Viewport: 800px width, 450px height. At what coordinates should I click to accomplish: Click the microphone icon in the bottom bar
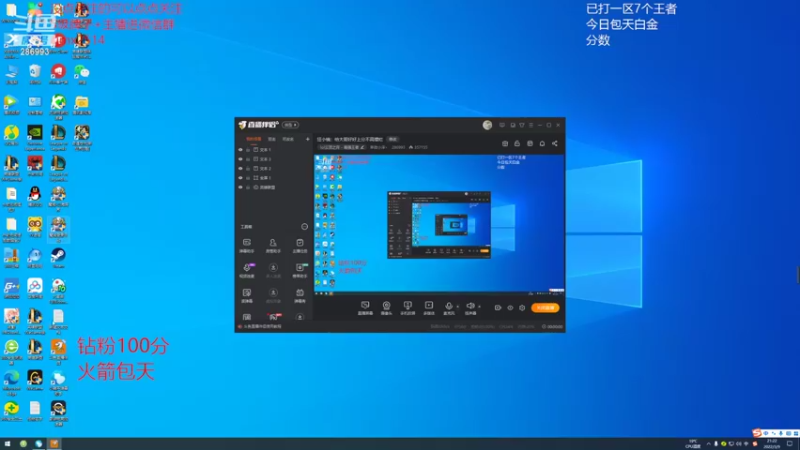[x=448, y=308]
